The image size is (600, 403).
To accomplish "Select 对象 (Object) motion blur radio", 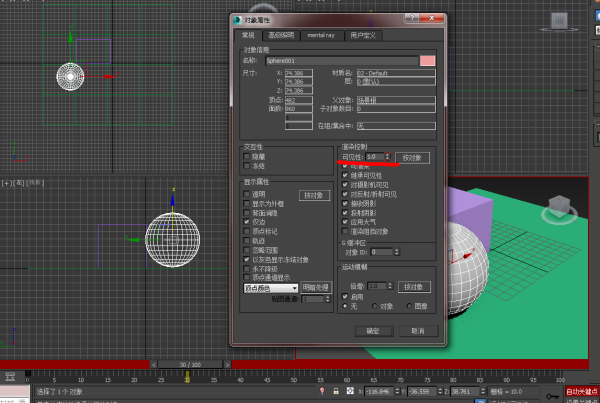I will (x=374, y=306).
